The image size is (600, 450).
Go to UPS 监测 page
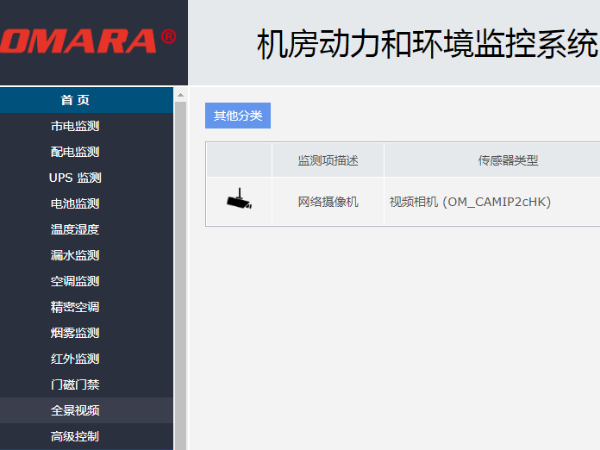[x=75, y=178]
